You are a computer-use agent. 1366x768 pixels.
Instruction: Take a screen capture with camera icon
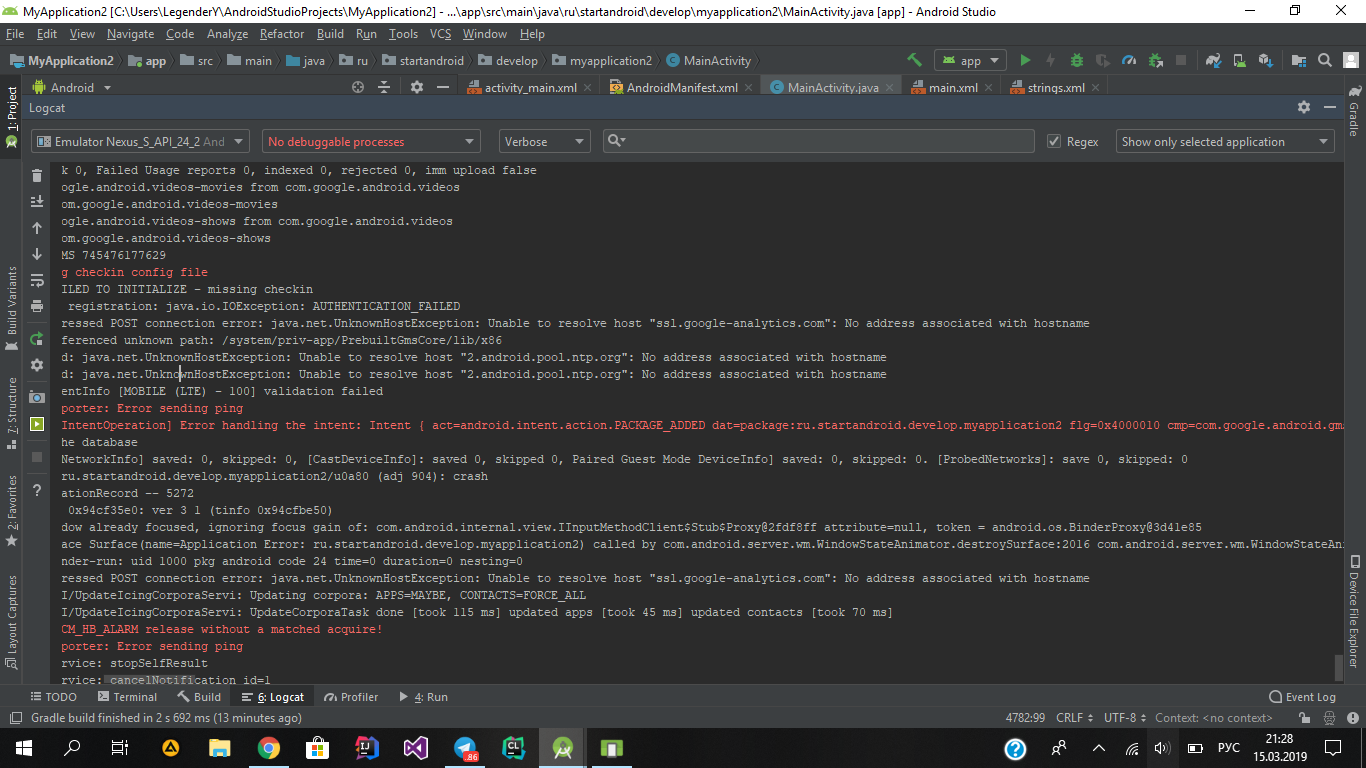(37, 397)
